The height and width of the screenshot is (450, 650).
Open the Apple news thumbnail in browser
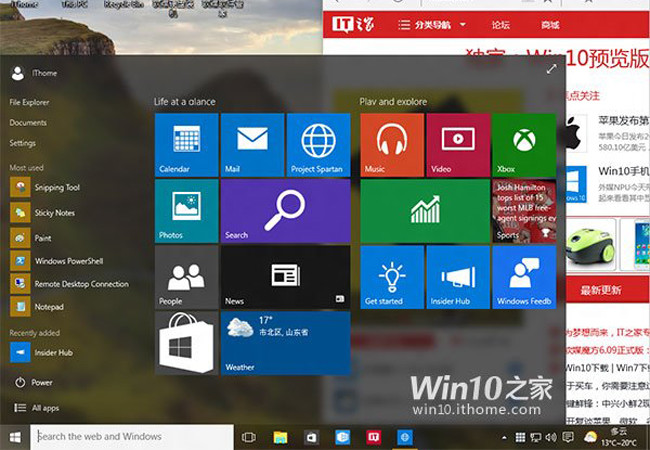click(x=577, y=133)
